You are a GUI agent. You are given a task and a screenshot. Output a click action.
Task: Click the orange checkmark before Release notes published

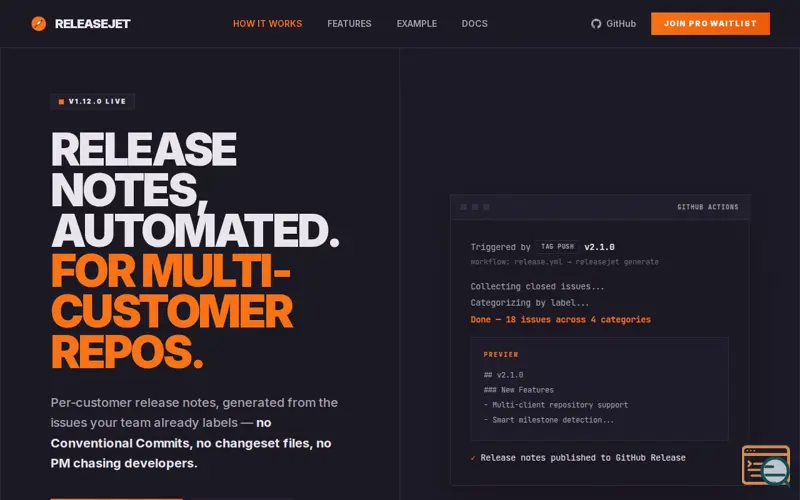(473, 458)
